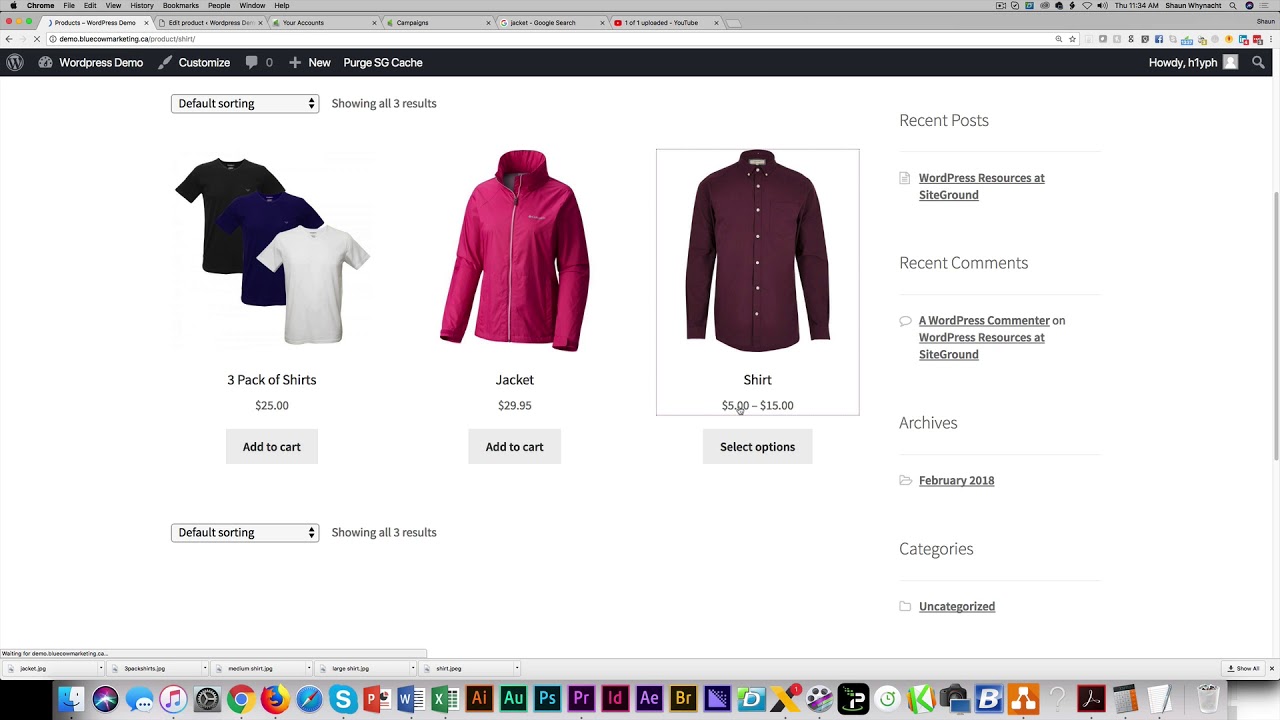Image resolution: width=1280 pixels, height=720 pixels.
Task: Click the zoom magnifier icon in address bar
Action: click(1058, 39)
